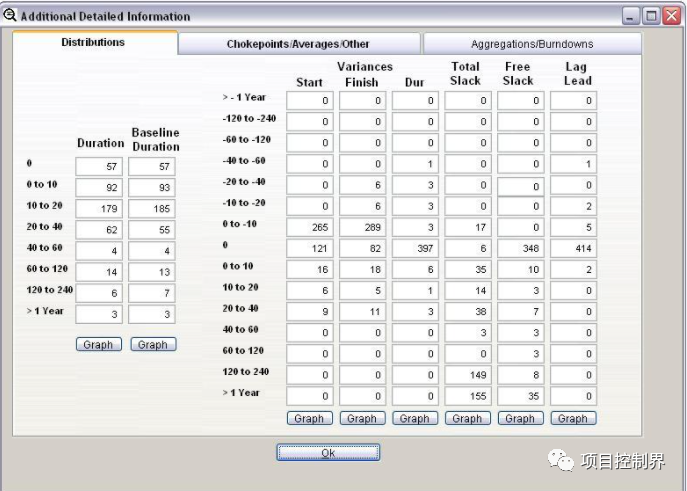Open the Graph for Duration distribution
The height and width of the screenshot is (491, 687).
pos(99,344)
